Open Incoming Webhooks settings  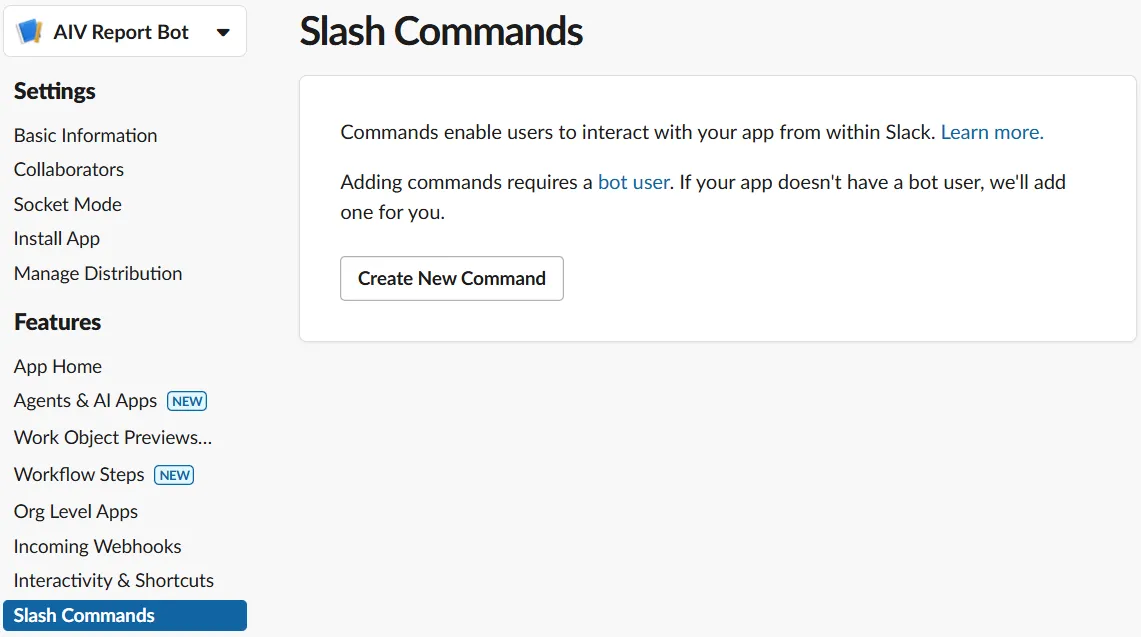(97, 546)
